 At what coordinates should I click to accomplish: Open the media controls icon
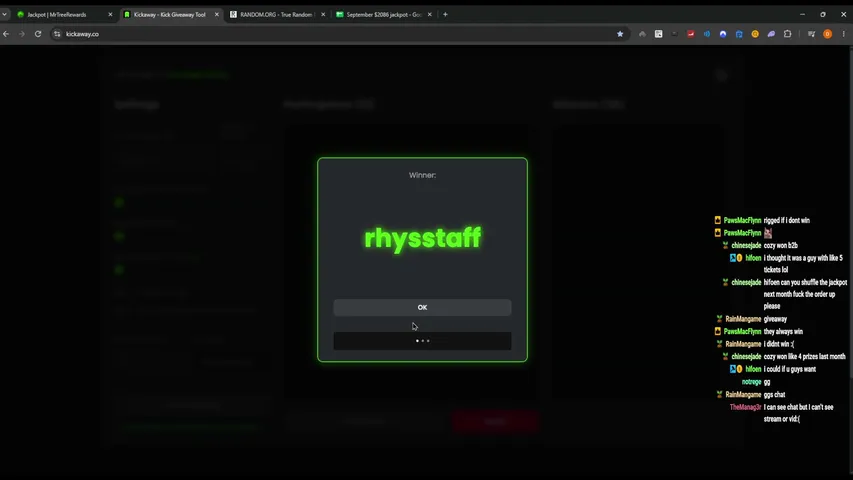tap(811, 34)
